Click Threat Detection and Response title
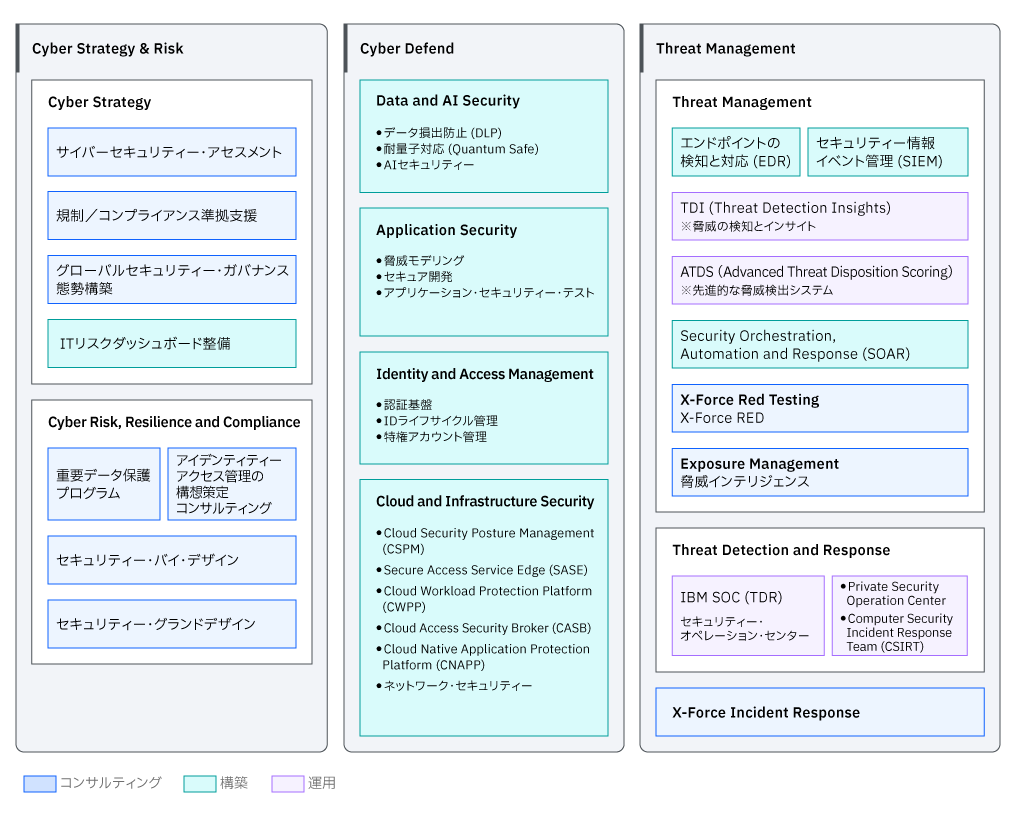 [781, 550]
